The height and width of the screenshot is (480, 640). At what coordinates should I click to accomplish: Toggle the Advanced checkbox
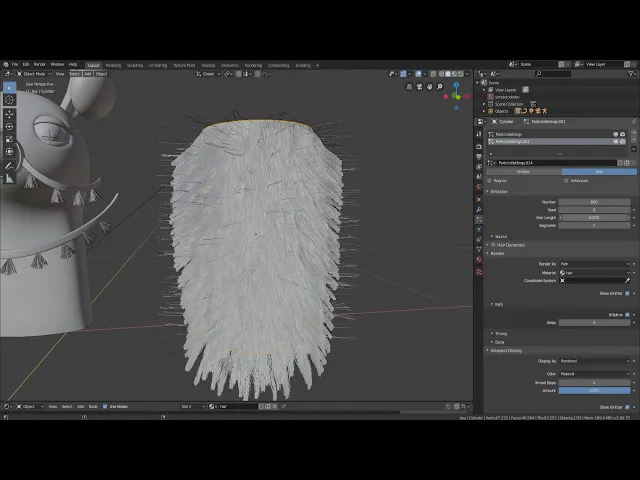click(x=567, y=180)
